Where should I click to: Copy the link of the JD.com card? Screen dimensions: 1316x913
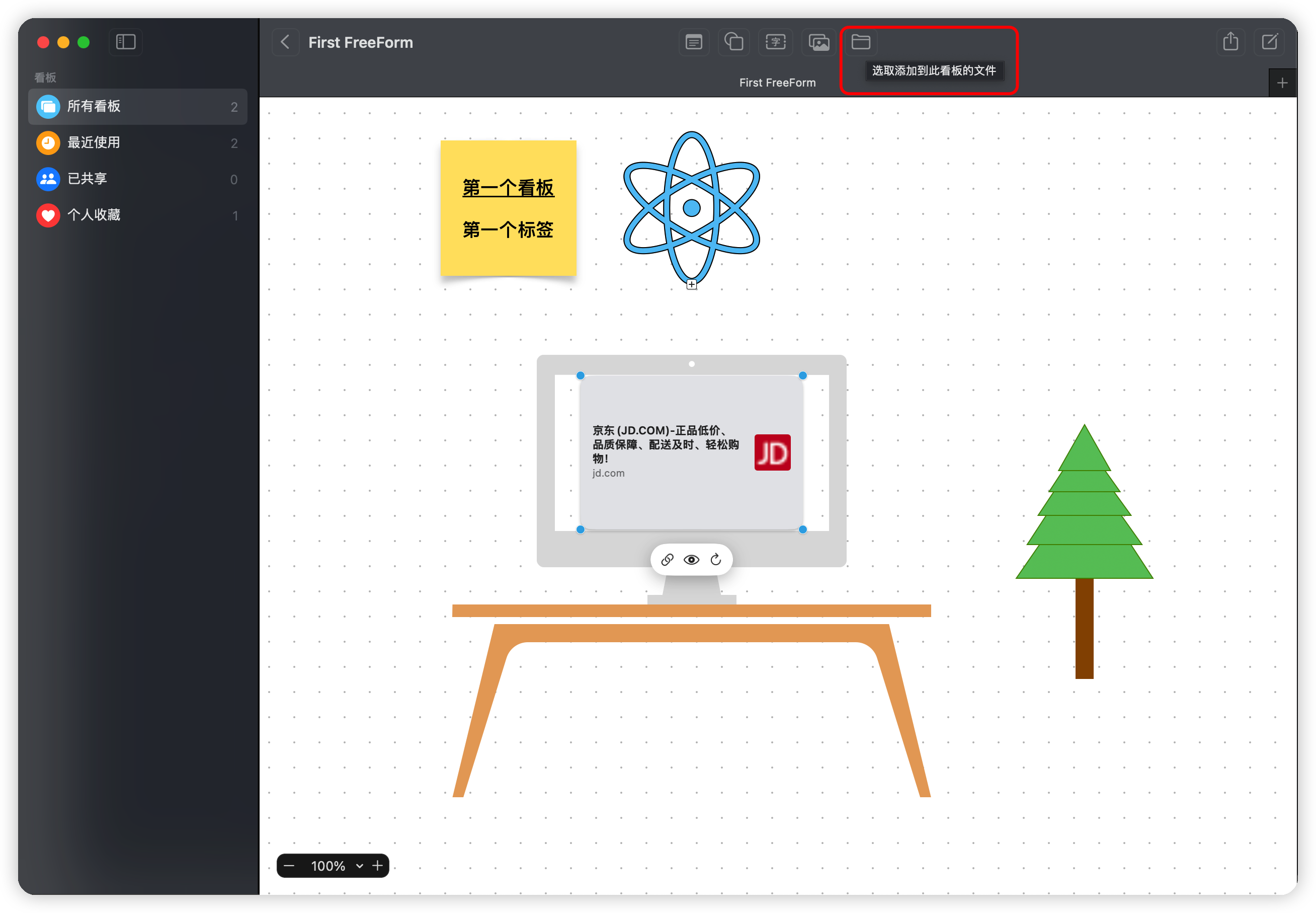pos(667,560)
